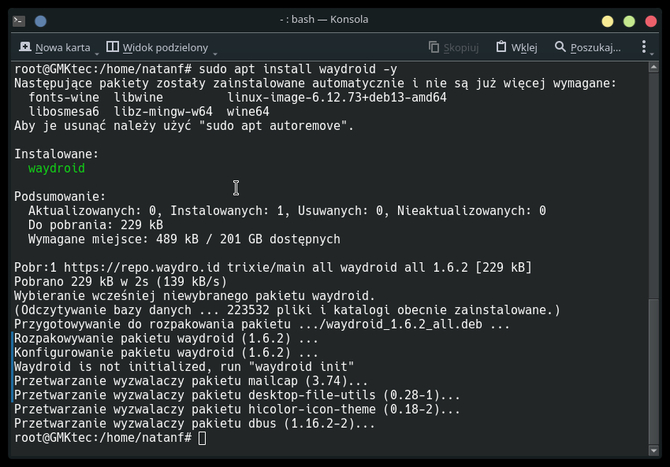Viewport: 670px width, 467px height.
Task: Click the "waydroid_1.6.2_all.deb" file name text
Action: pos(404,324)
